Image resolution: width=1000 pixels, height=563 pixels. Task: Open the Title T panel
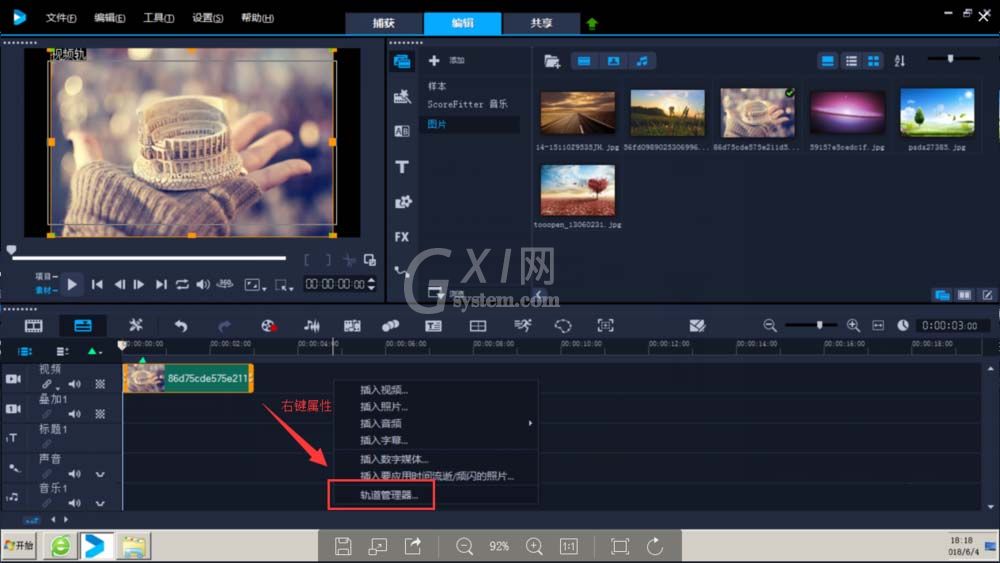tap(402, 167)
